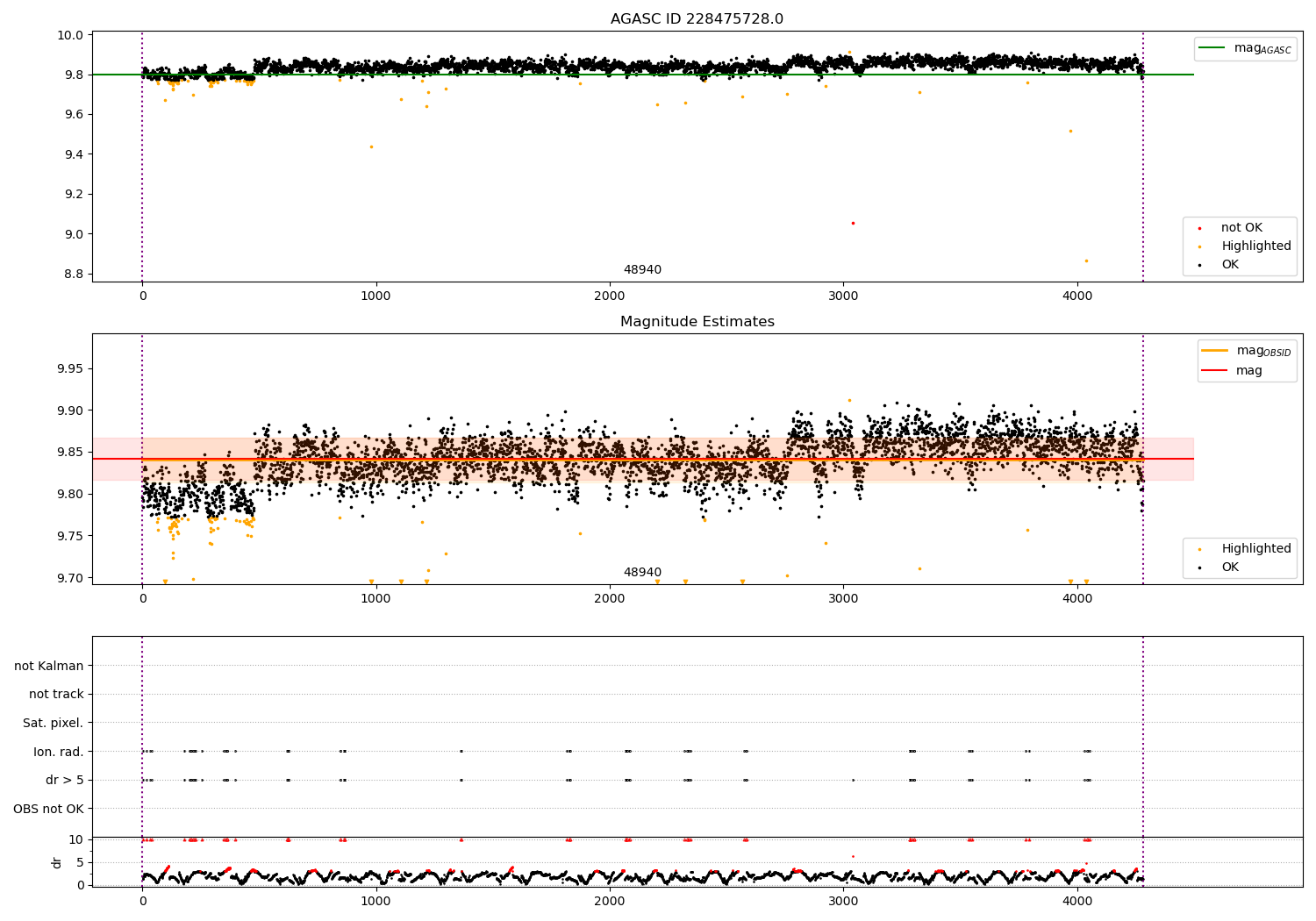Viewport: 1316px width, 921px height.
Task: Click the red 'not OK' data point near 9.05
Action: click(x=853, y=223)
